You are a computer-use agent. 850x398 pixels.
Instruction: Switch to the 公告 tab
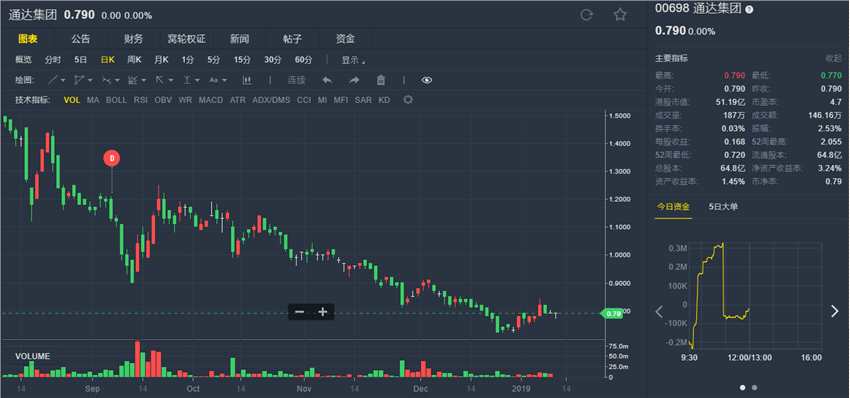pyautogui.click(x=80, y=39)
